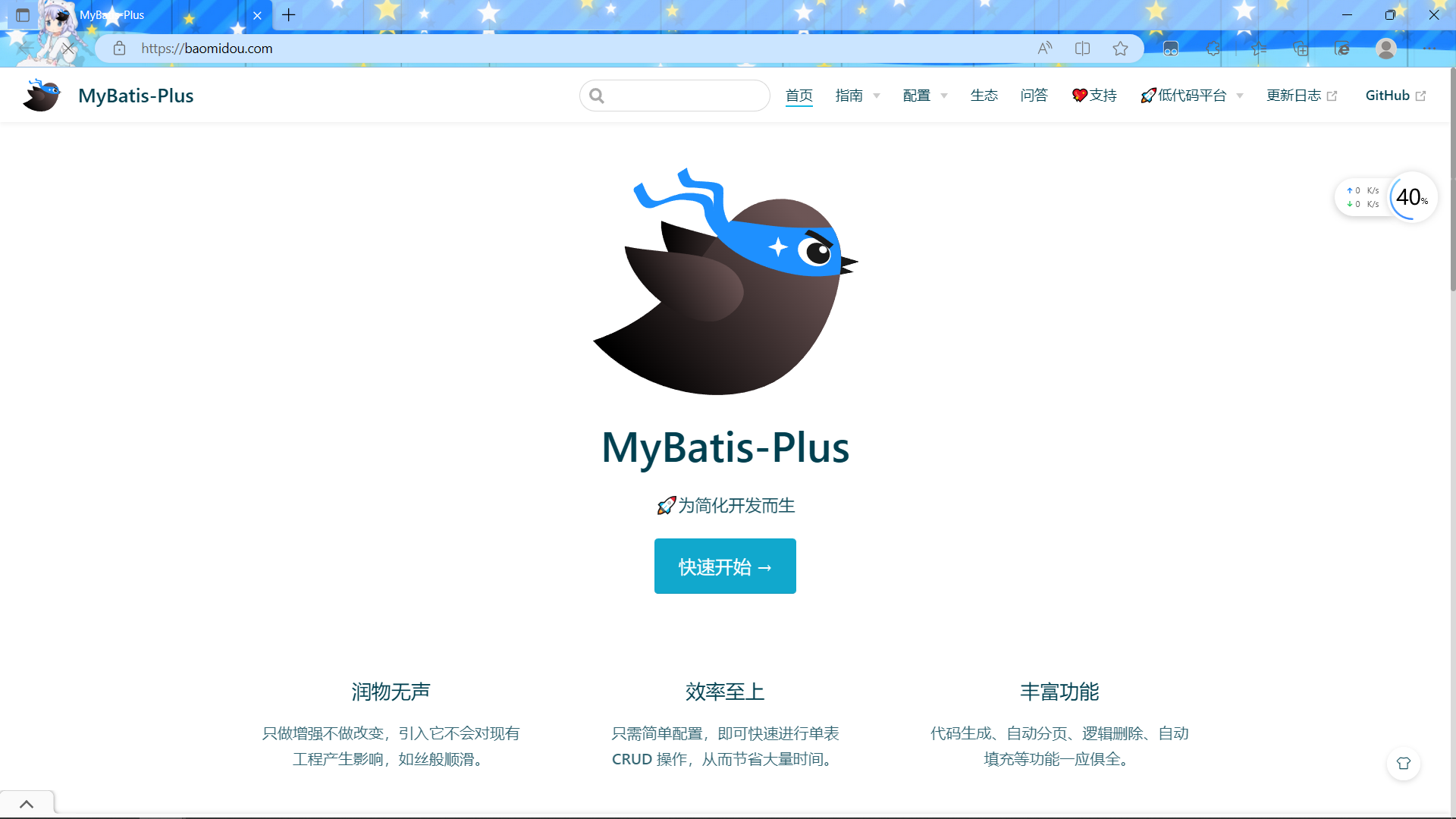This screenshot has width=1456, height=819.
Task: Open the favorites list icon in the toolbar
Action: 1259,49
